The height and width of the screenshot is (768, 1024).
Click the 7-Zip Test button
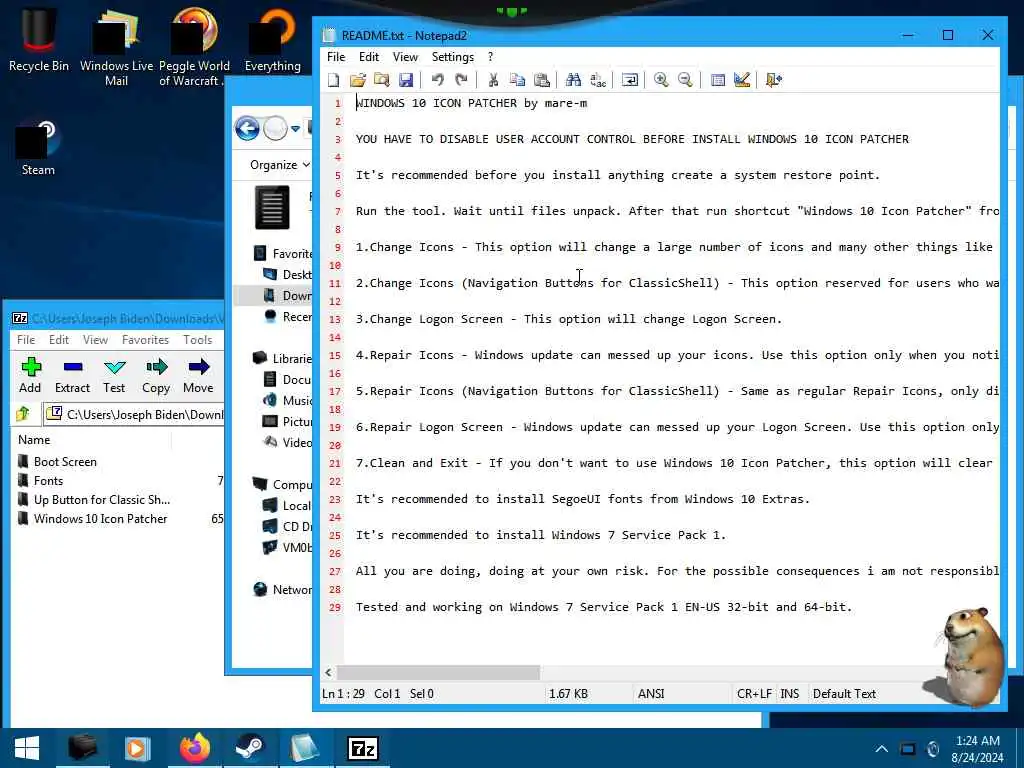pos(114,376)
